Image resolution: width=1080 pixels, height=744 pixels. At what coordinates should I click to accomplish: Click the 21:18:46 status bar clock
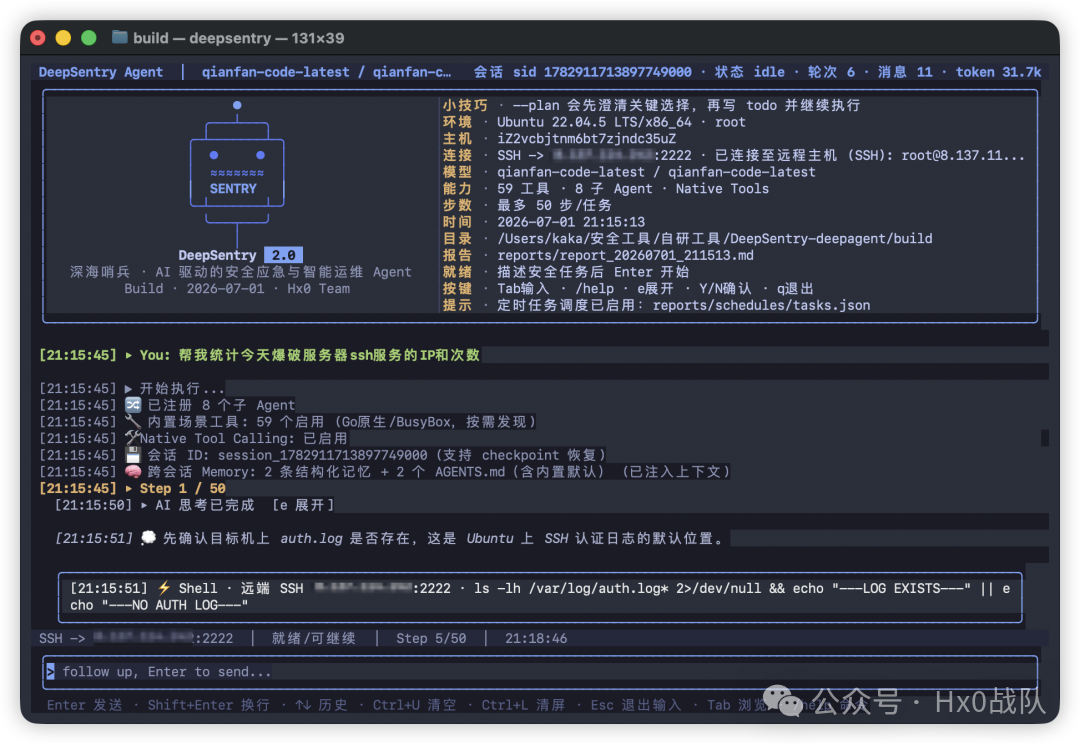click(x=536, y=639)
